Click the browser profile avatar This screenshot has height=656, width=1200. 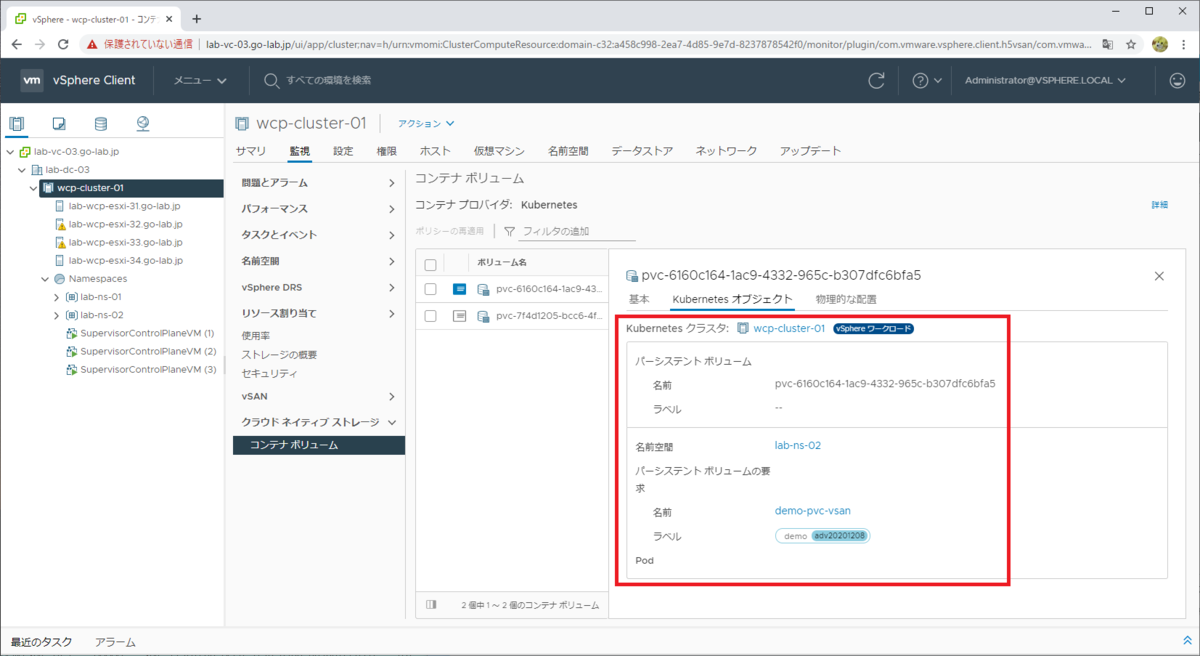(x=1160, y=44)
